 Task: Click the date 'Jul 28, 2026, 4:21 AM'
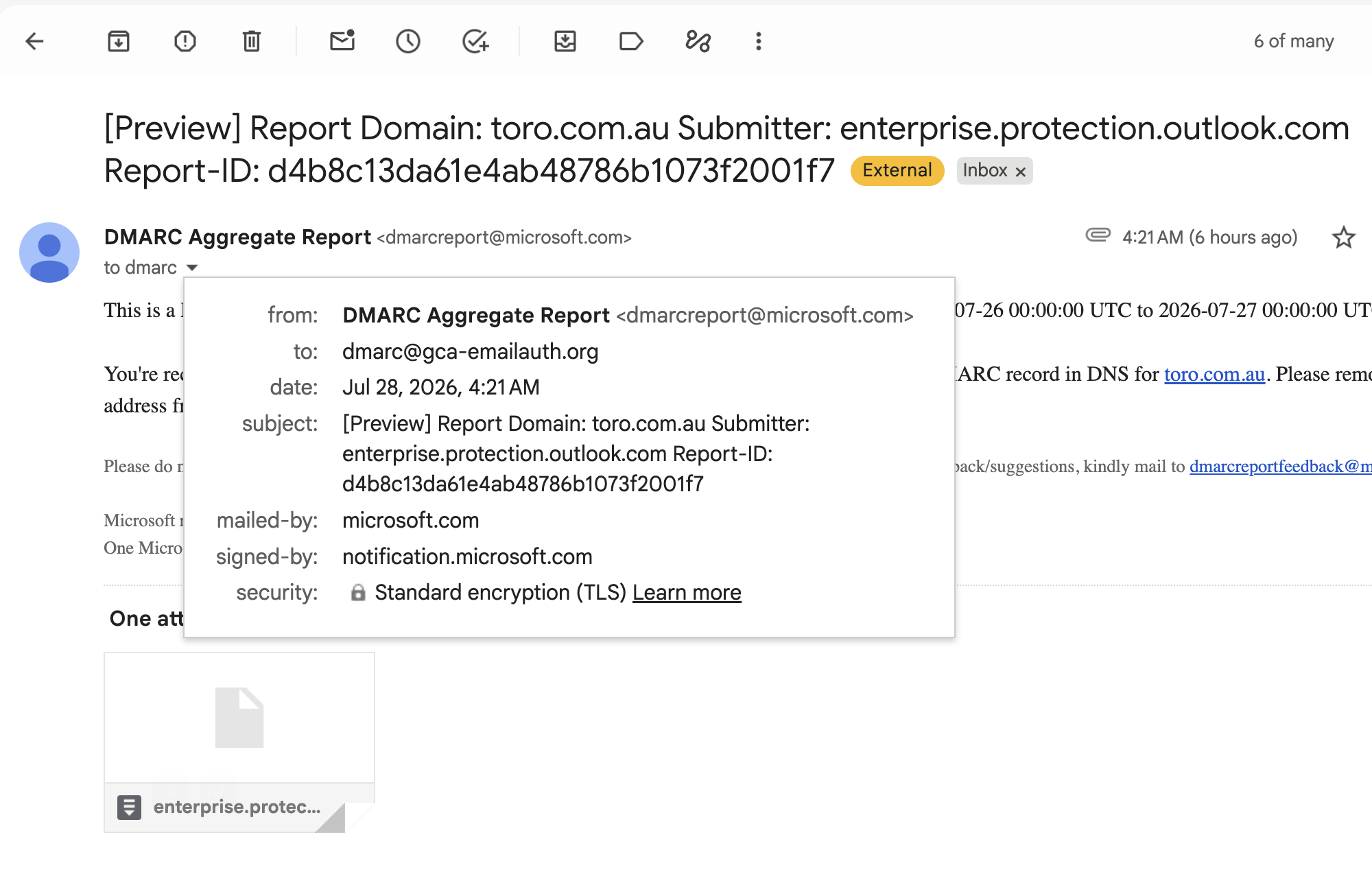(x=441, y=388)
